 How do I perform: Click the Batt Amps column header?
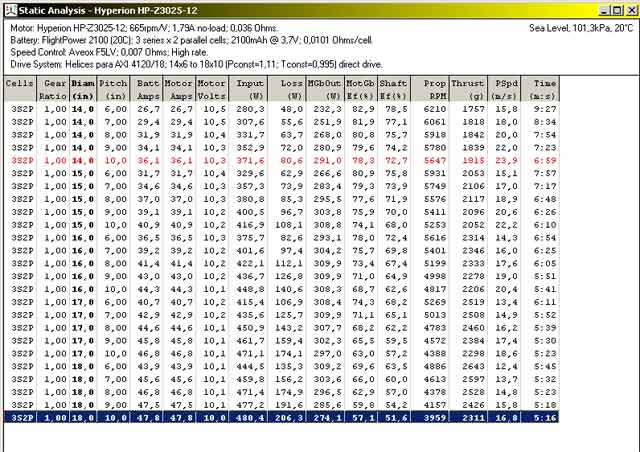[148, 86]
